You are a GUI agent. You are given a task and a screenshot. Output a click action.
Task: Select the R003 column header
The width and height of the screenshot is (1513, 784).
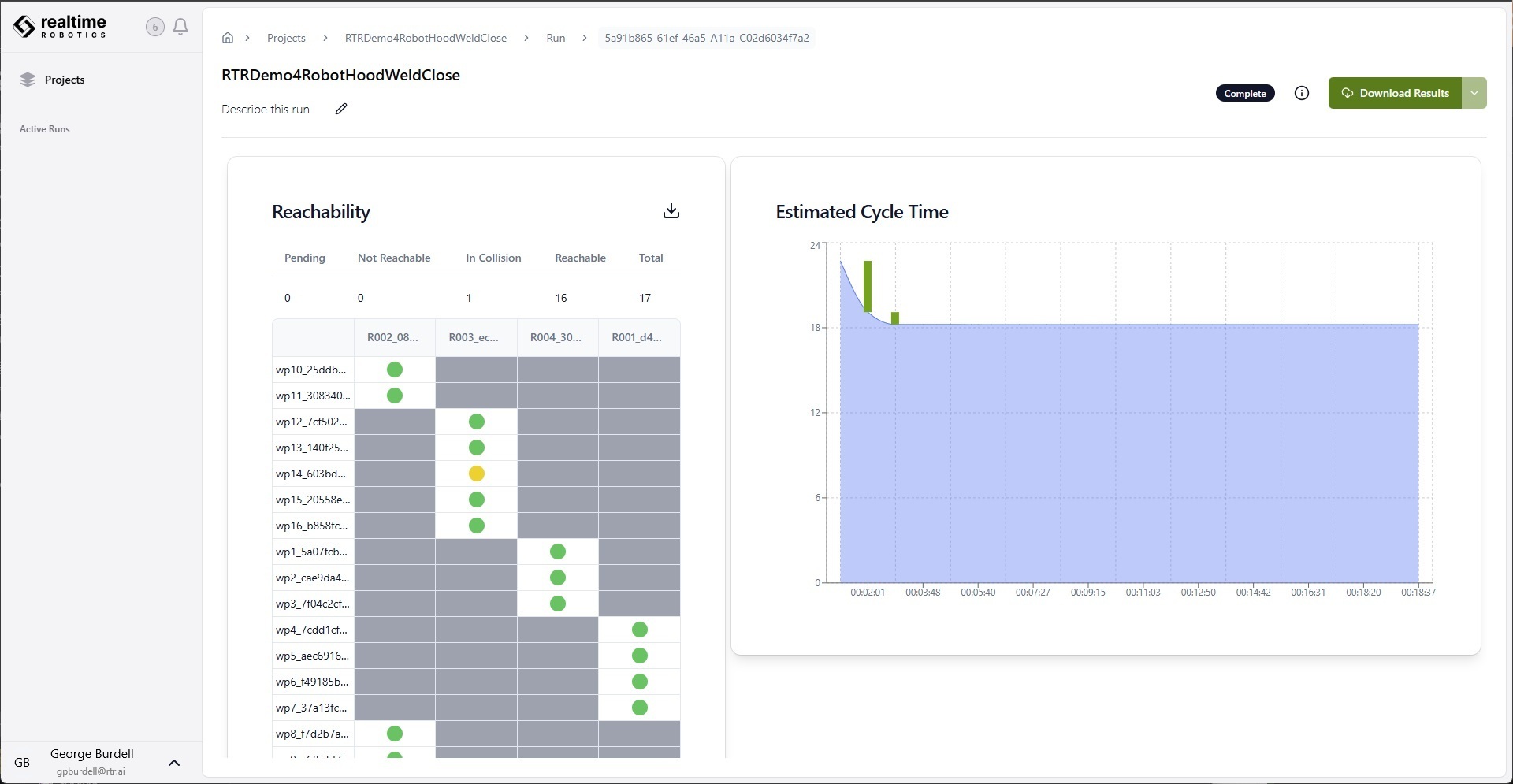coord(474,337)
